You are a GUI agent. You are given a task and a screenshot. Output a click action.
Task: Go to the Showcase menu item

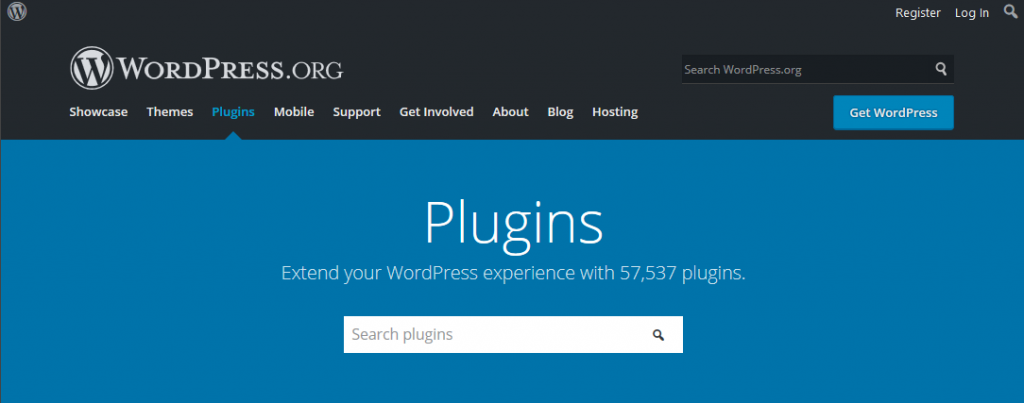tap(98, 112)
